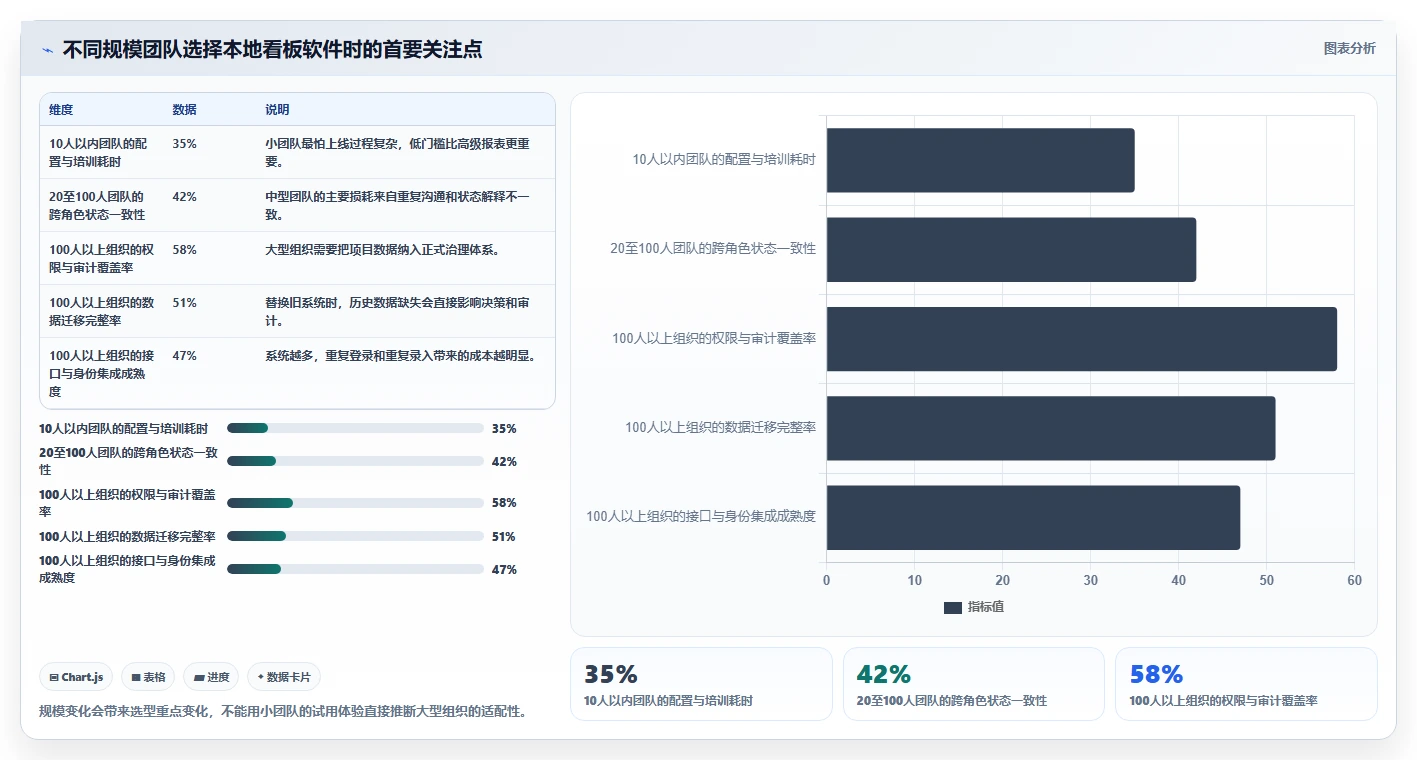Click the dark legend swatch beside 指标值
The height and width of the screenshot is (760, 1417).
952,607
